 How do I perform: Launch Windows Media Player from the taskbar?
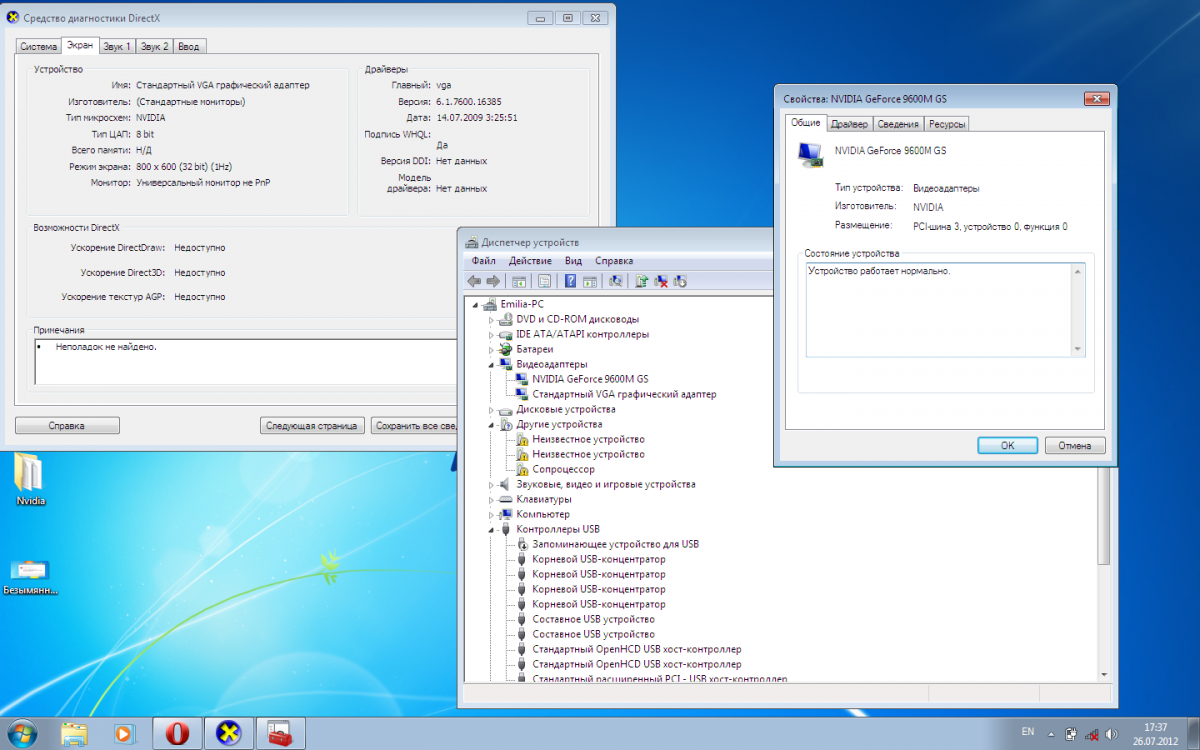pos(126,733)
